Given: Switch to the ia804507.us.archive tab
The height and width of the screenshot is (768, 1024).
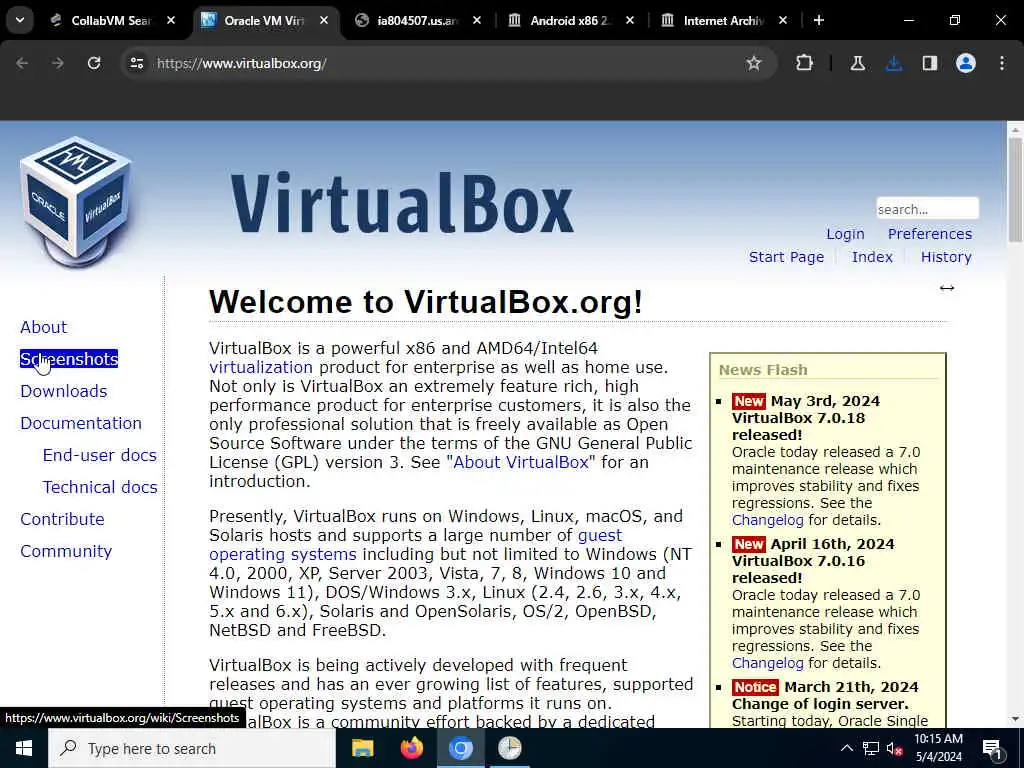Looking at the screenshot, I should coord(418,21).
